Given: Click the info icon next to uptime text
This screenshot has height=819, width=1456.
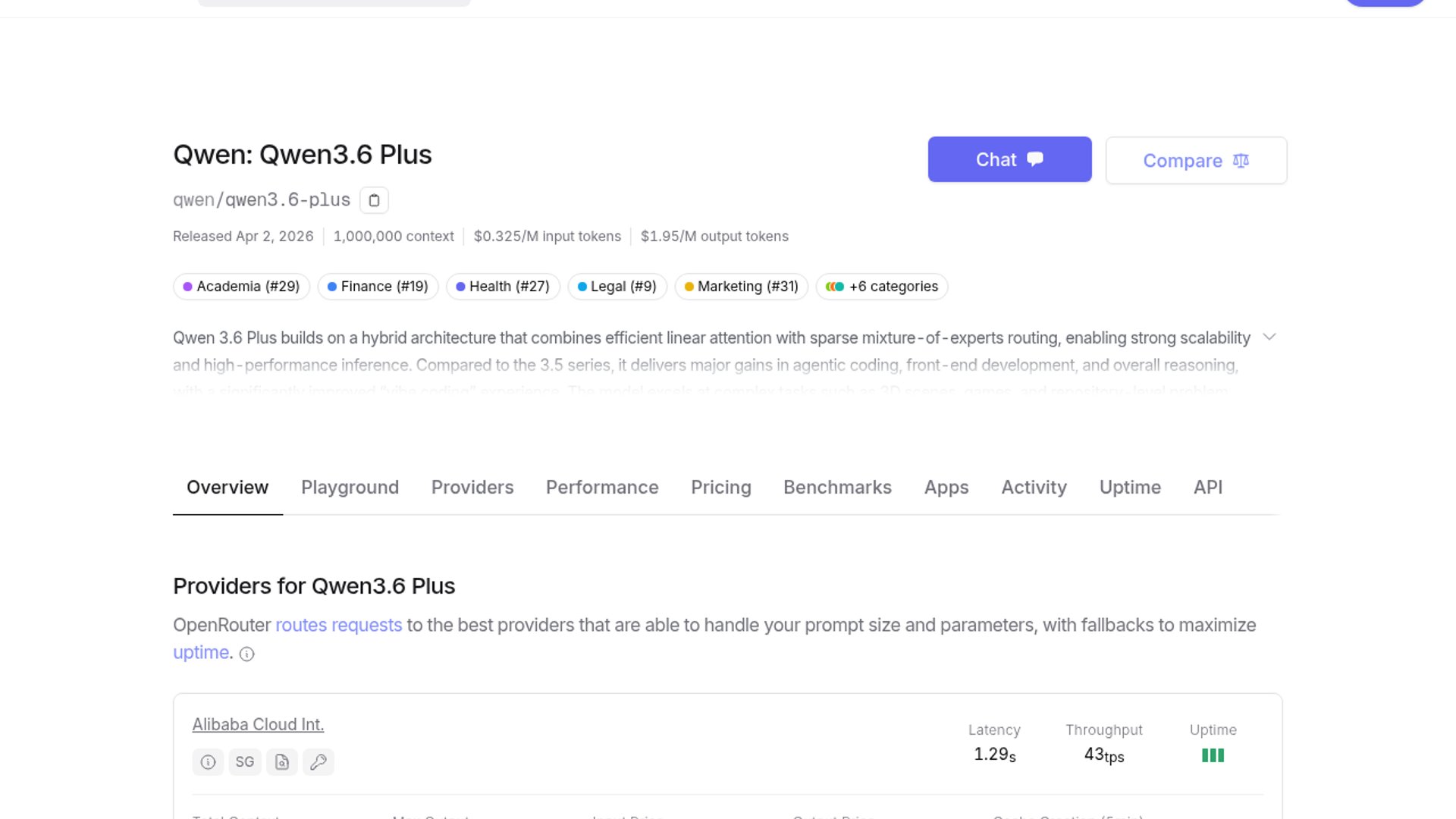Looking at the screenshot, I should [247, 654].
